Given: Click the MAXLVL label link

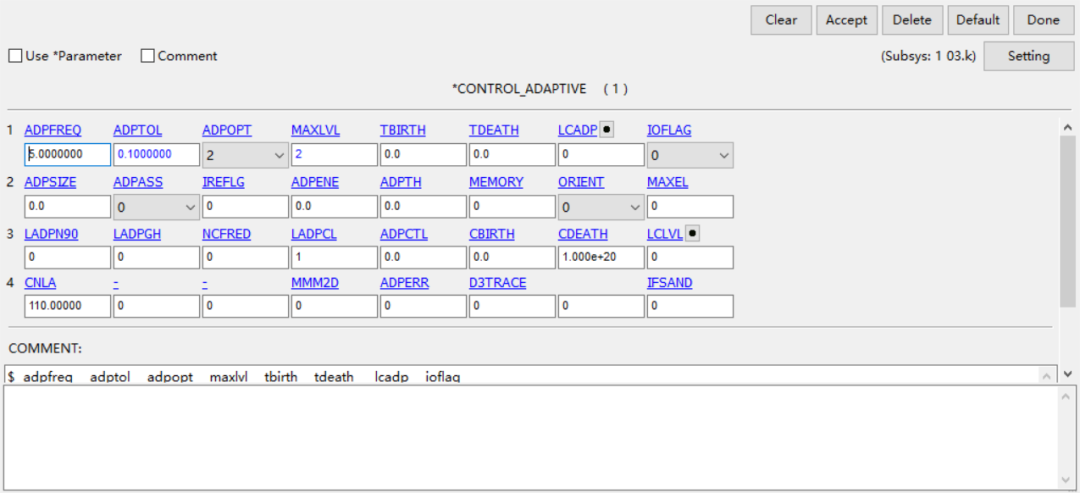Looking at the screenshot, I should (315, 130).
